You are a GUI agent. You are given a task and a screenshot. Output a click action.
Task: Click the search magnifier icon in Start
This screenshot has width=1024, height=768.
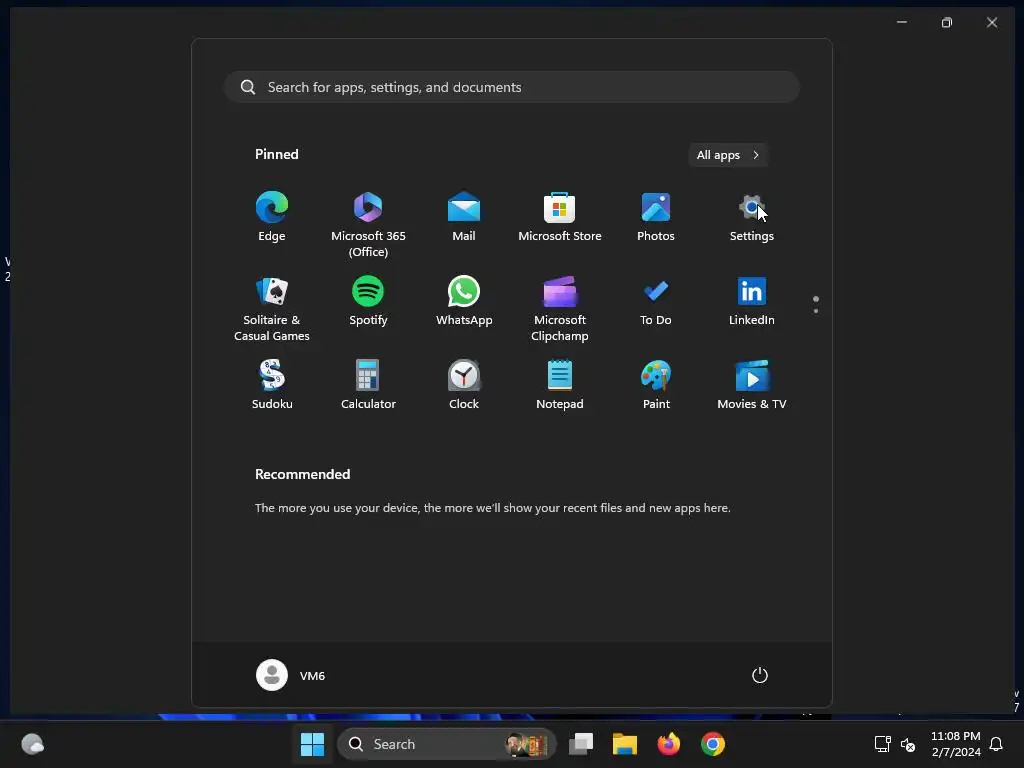click(248, 87)
